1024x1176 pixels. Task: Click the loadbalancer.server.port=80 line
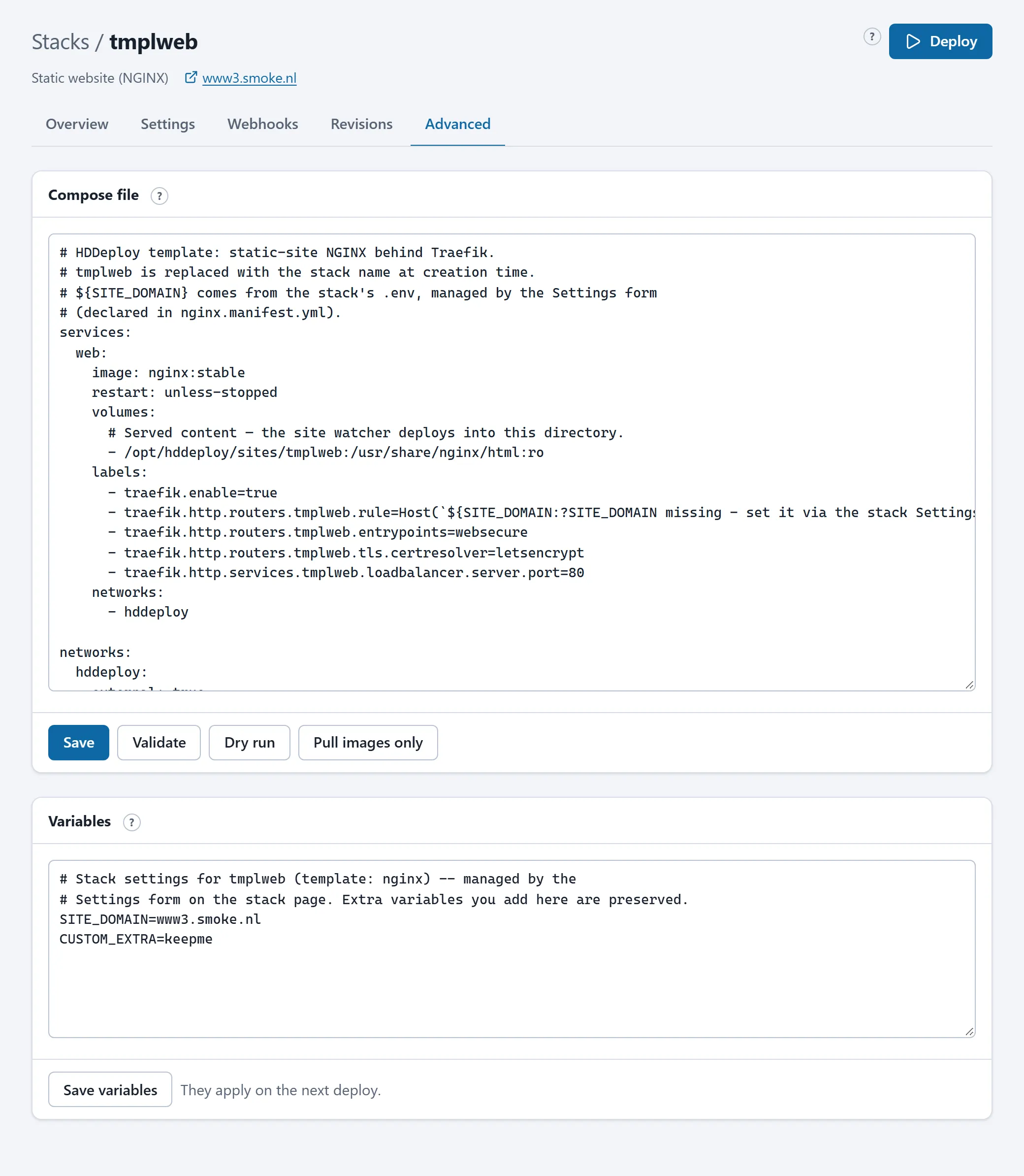click(346, 573)
